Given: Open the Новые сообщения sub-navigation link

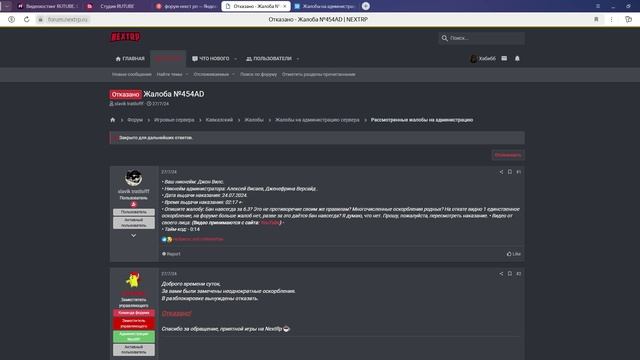Looking at the screenshot, I should 131,75.
